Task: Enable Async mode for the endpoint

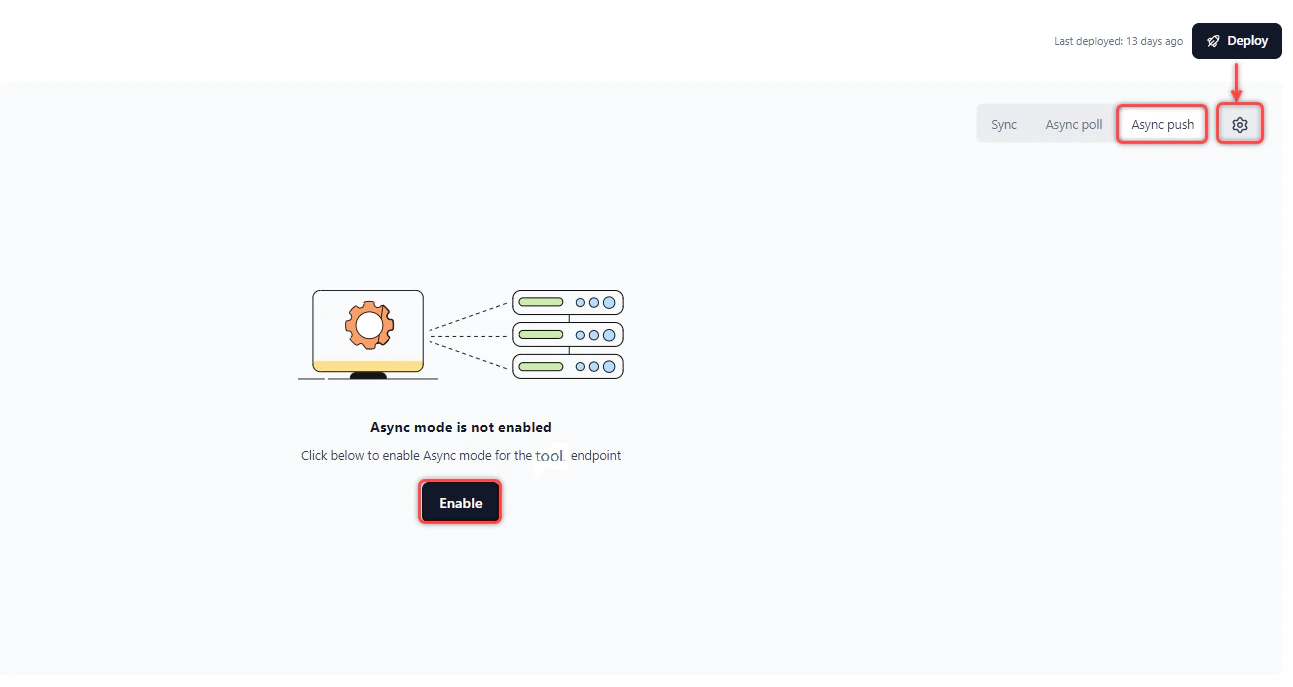Action: pyautogui.click(x=459, y=501)
